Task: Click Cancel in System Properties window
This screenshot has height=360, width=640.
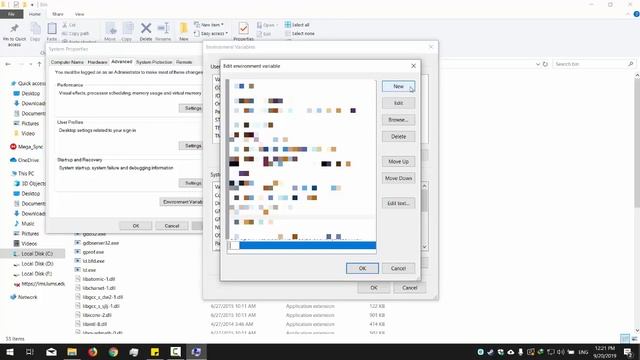Action: click(172, 226)
